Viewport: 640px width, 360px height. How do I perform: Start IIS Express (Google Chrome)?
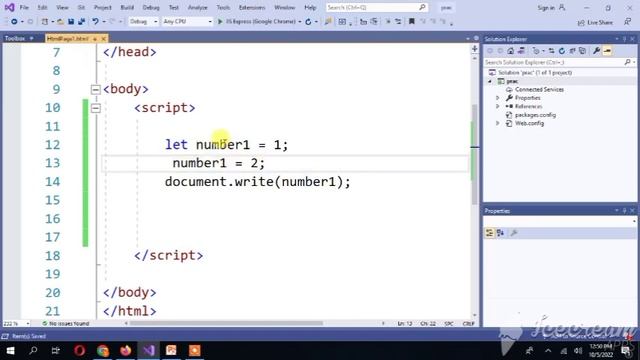click(x=256, y=22)
